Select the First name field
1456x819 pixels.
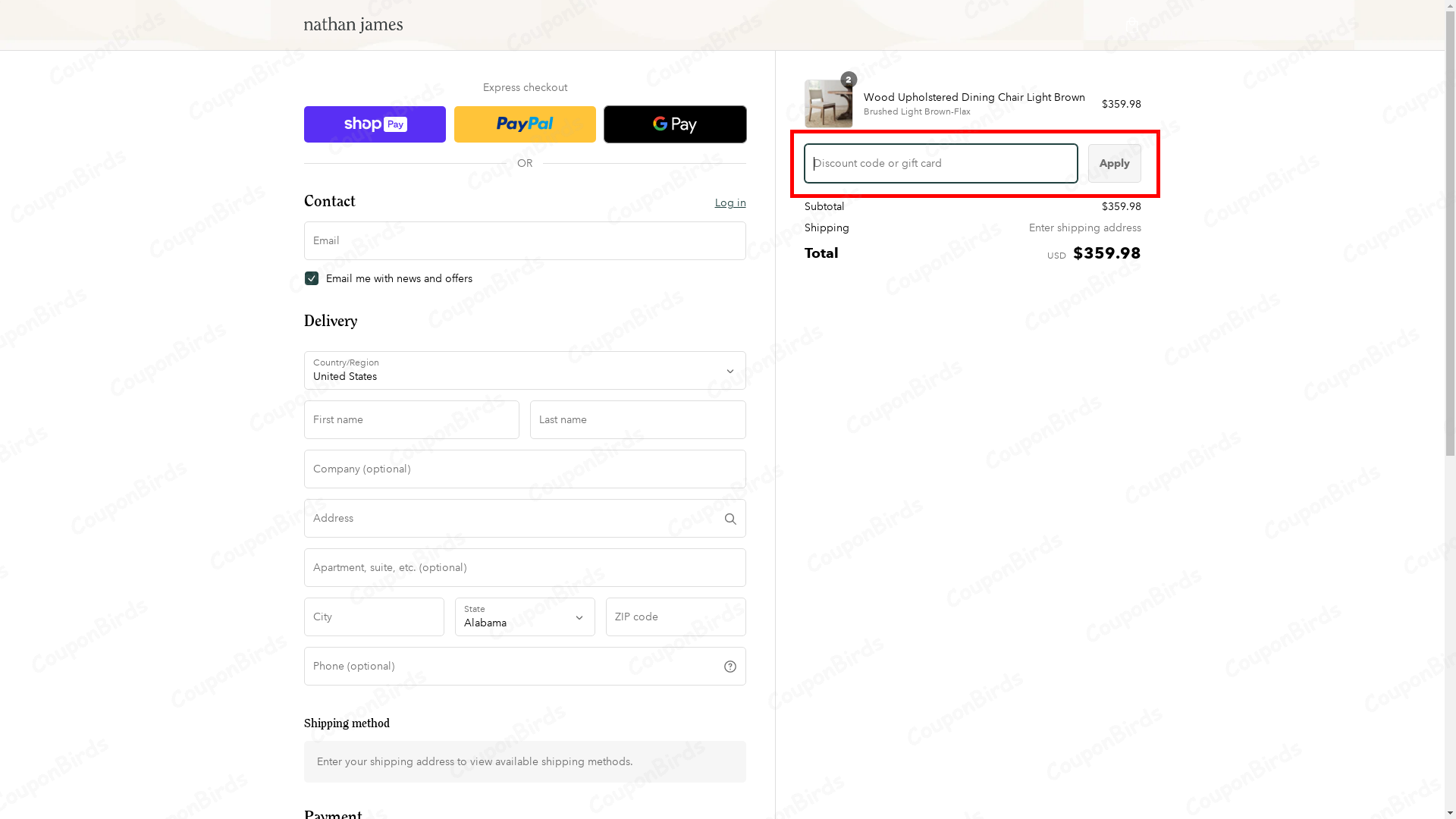412,420
